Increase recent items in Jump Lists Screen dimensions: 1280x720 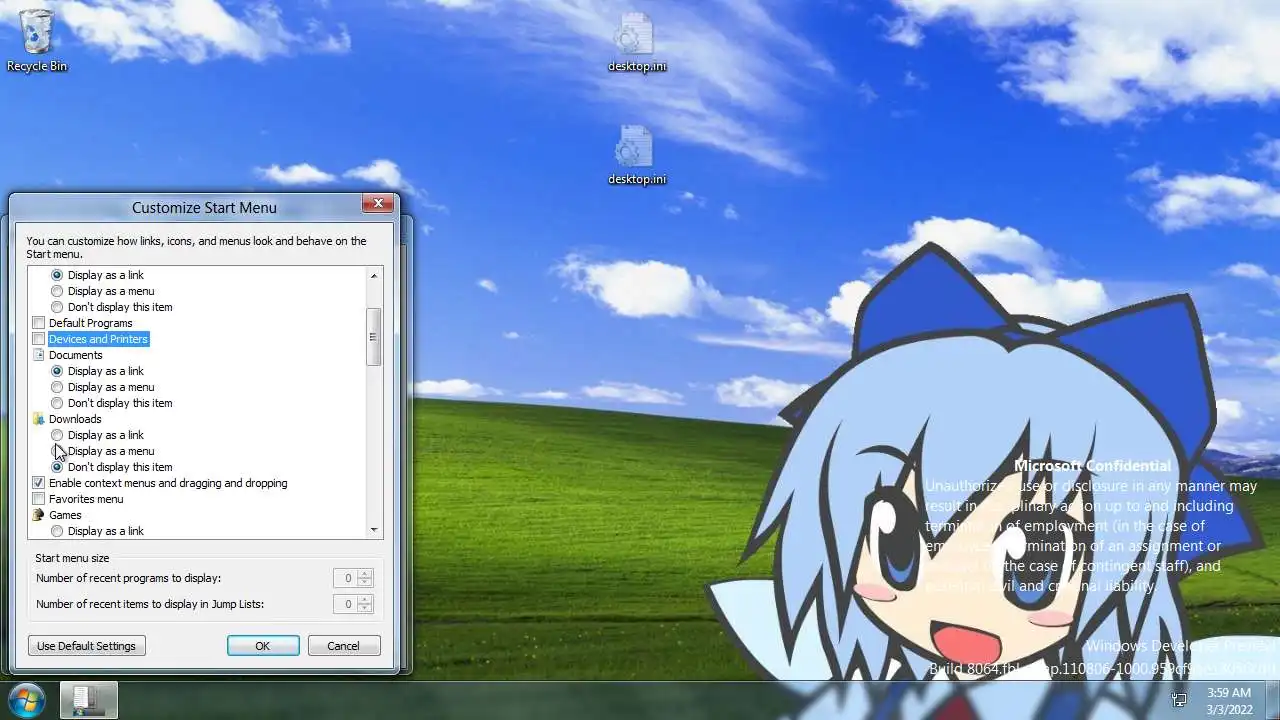365,600
